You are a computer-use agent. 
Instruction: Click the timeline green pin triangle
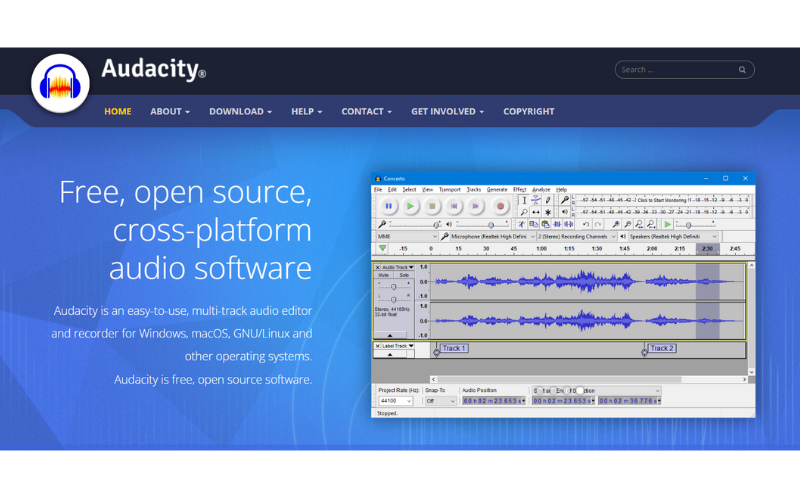click(382, 248)
